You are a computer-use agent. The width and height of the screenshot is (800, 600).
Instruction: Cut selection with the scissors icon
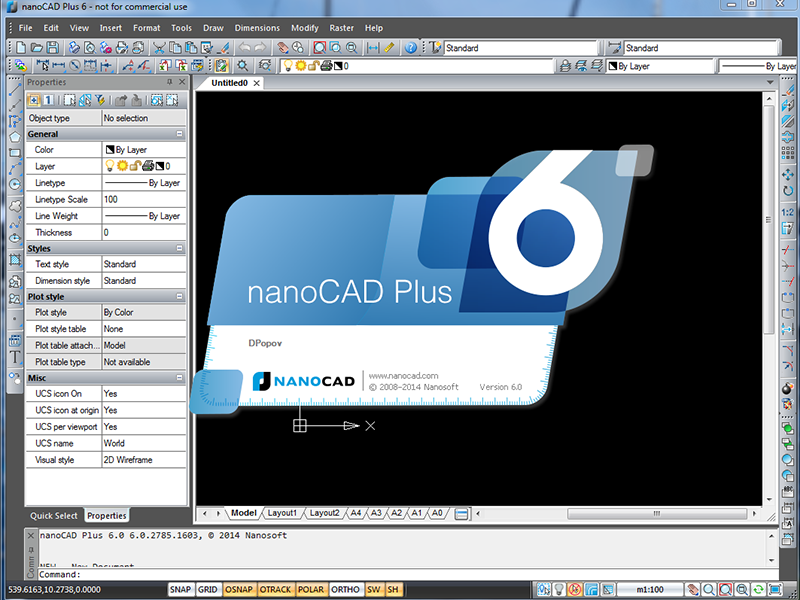tap(159, 48)
